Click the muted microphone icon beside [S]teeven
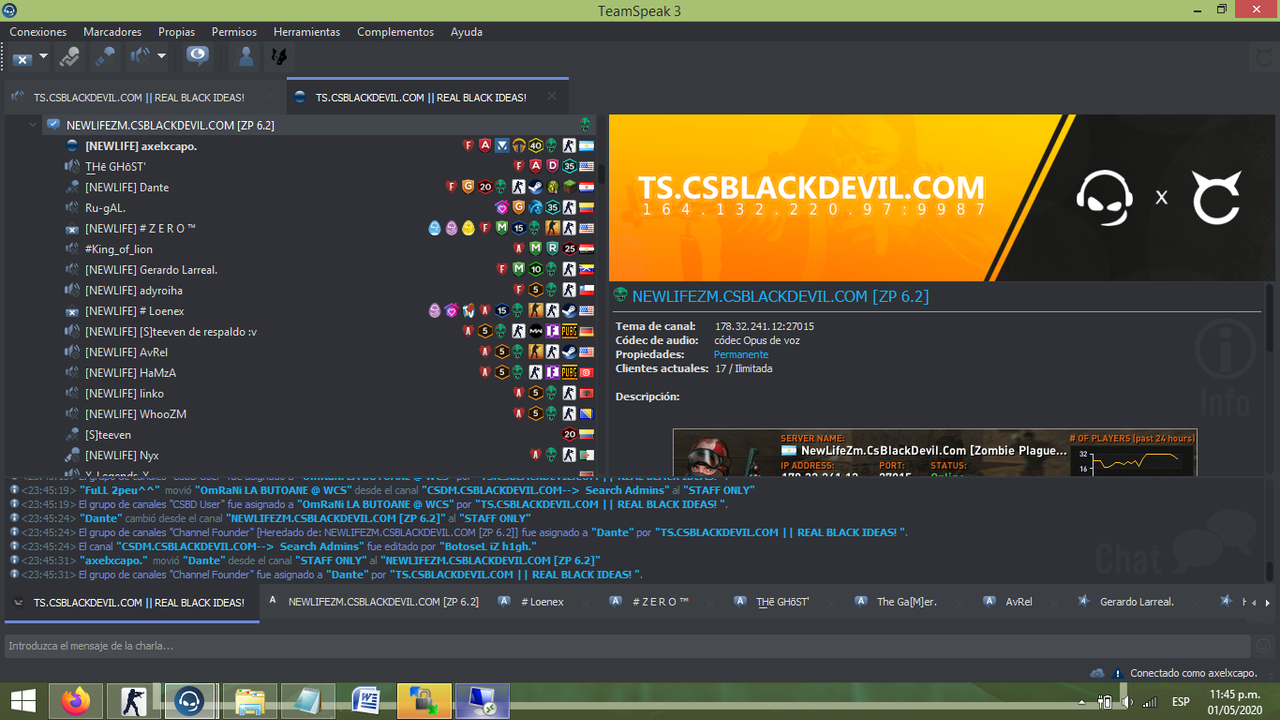This screenshot has width=1280, height=720. tap(72, 435)
